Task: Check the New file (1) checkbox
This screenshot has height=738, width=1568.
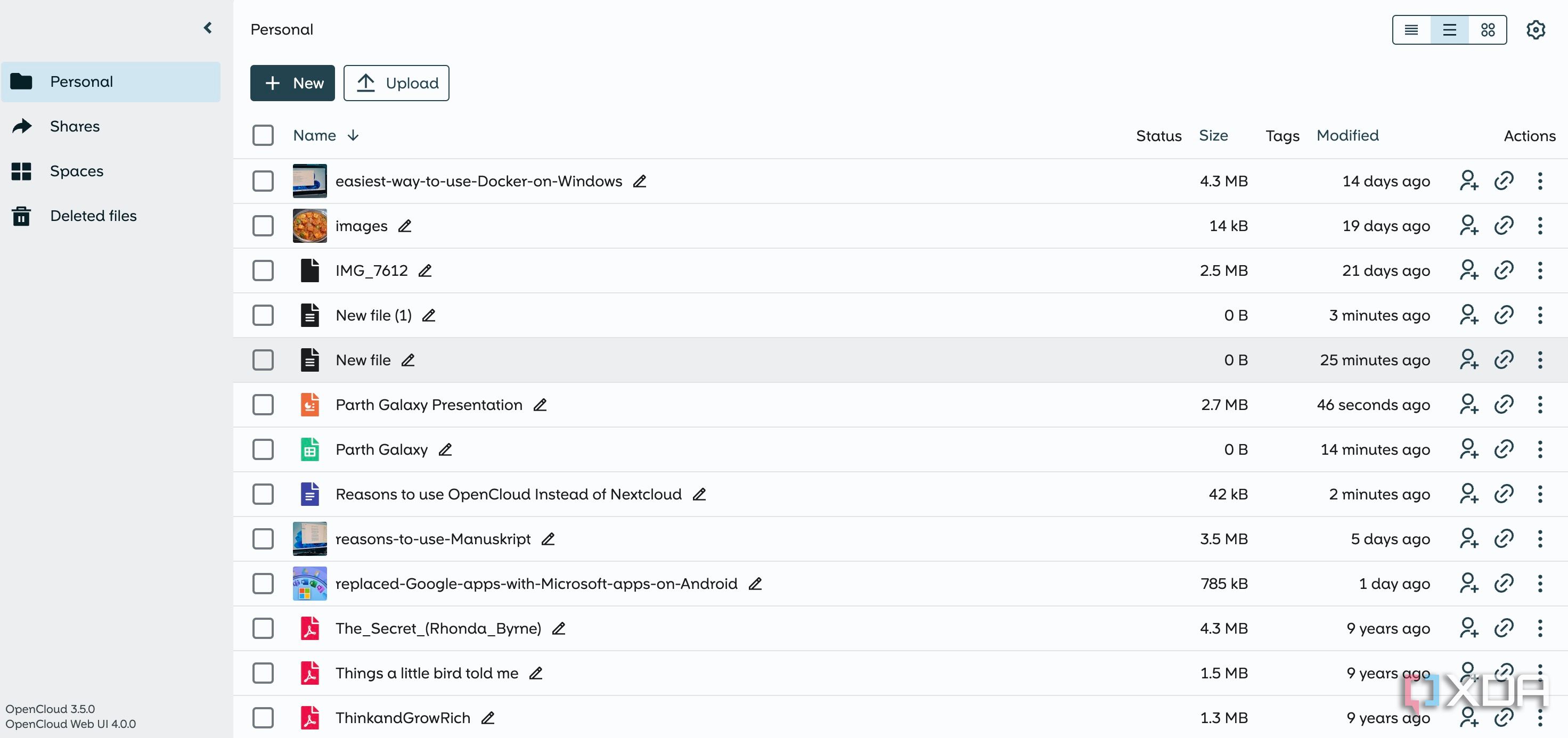Action: tap(263, 315)
